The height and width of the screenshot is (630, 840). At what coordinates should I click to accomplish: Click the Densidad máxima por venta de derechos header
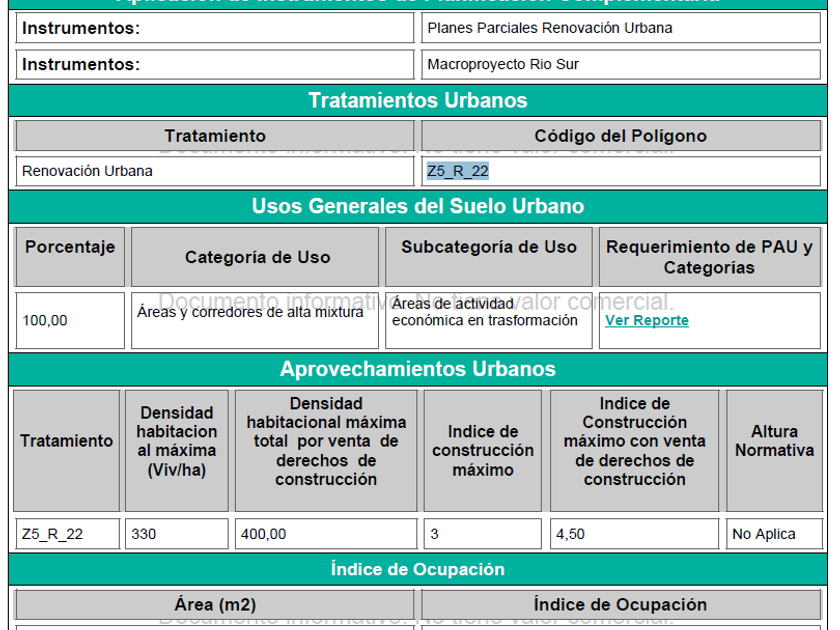pos(326,451)
